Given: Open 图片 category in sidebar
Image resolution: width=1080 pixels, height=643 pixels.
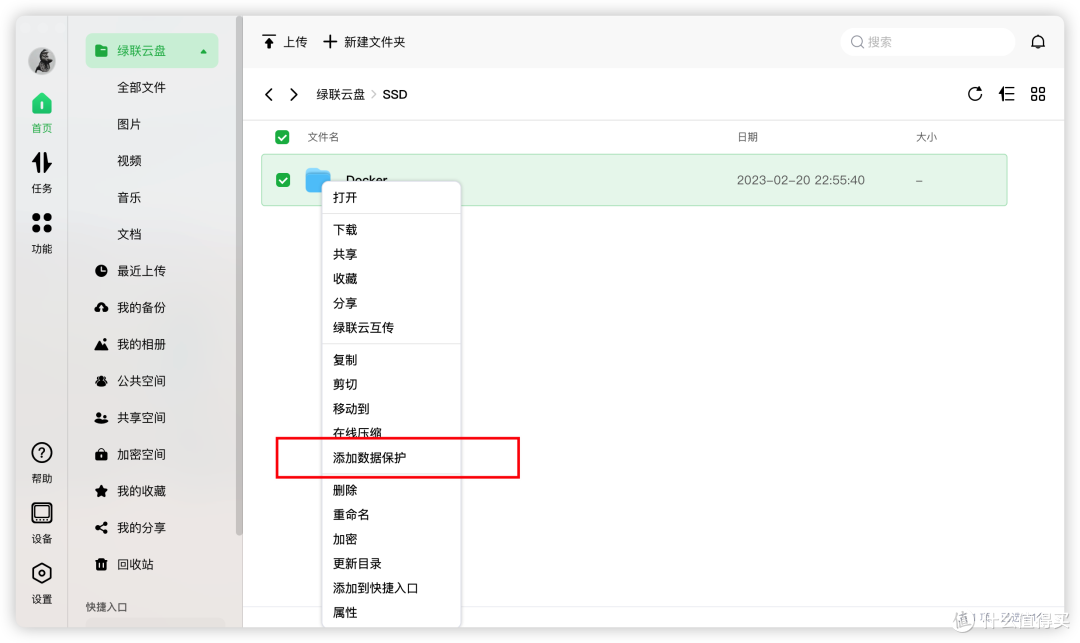Looking at the screenshot, I should coord(129,124).
